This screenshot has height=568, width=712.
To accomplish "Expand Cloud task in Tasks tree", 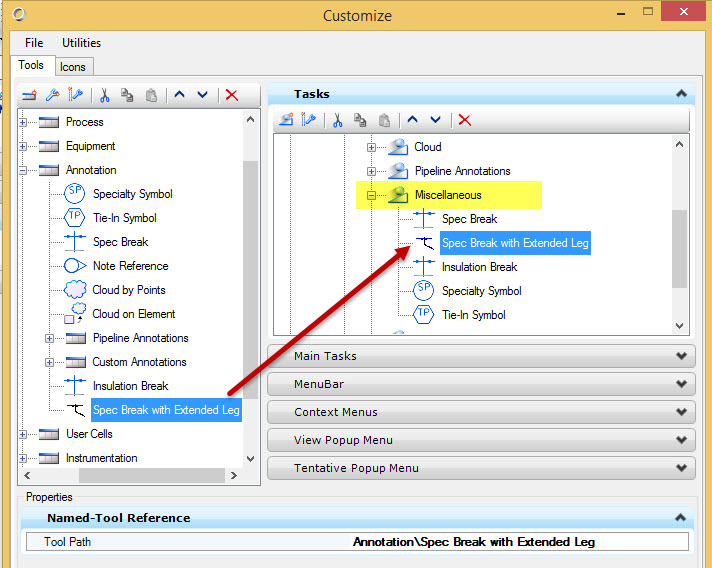I will pos(371,147).
